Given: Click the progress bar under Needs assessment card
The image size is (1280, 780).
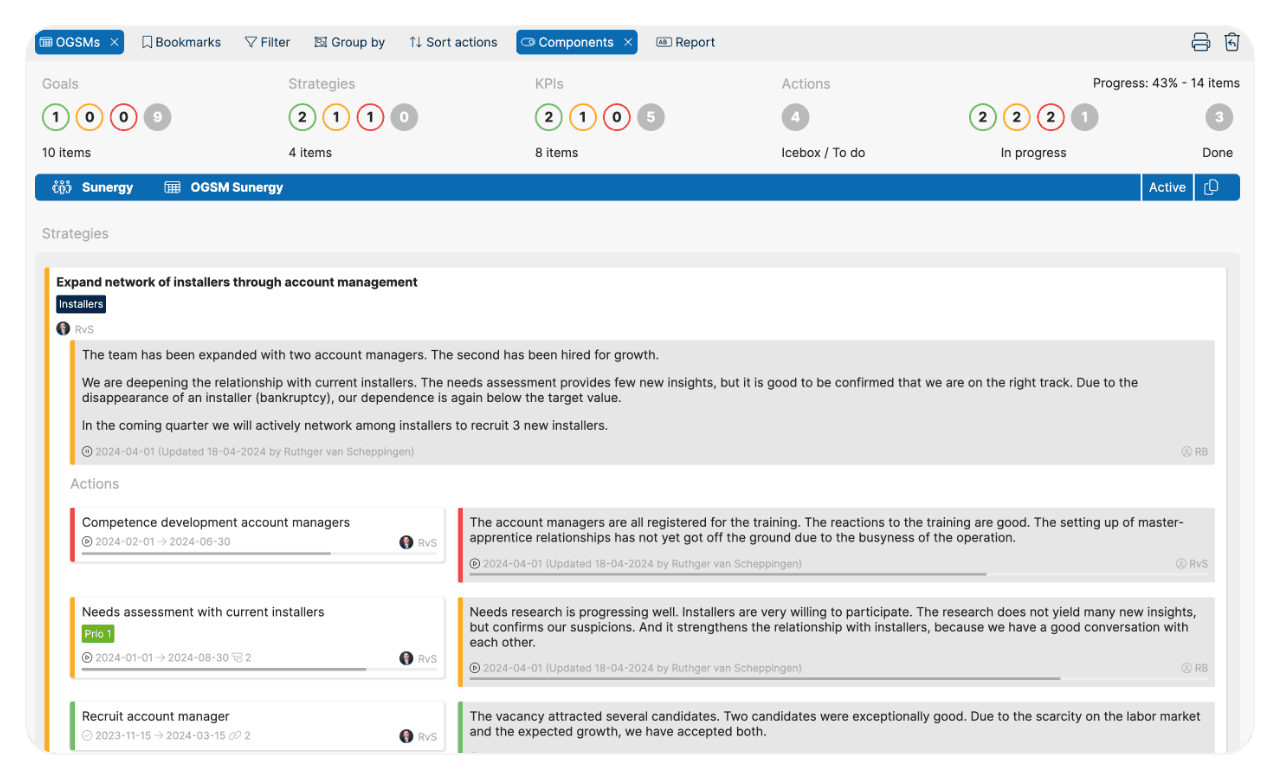Looking at the screenshot, I should [x=260, y=669].
